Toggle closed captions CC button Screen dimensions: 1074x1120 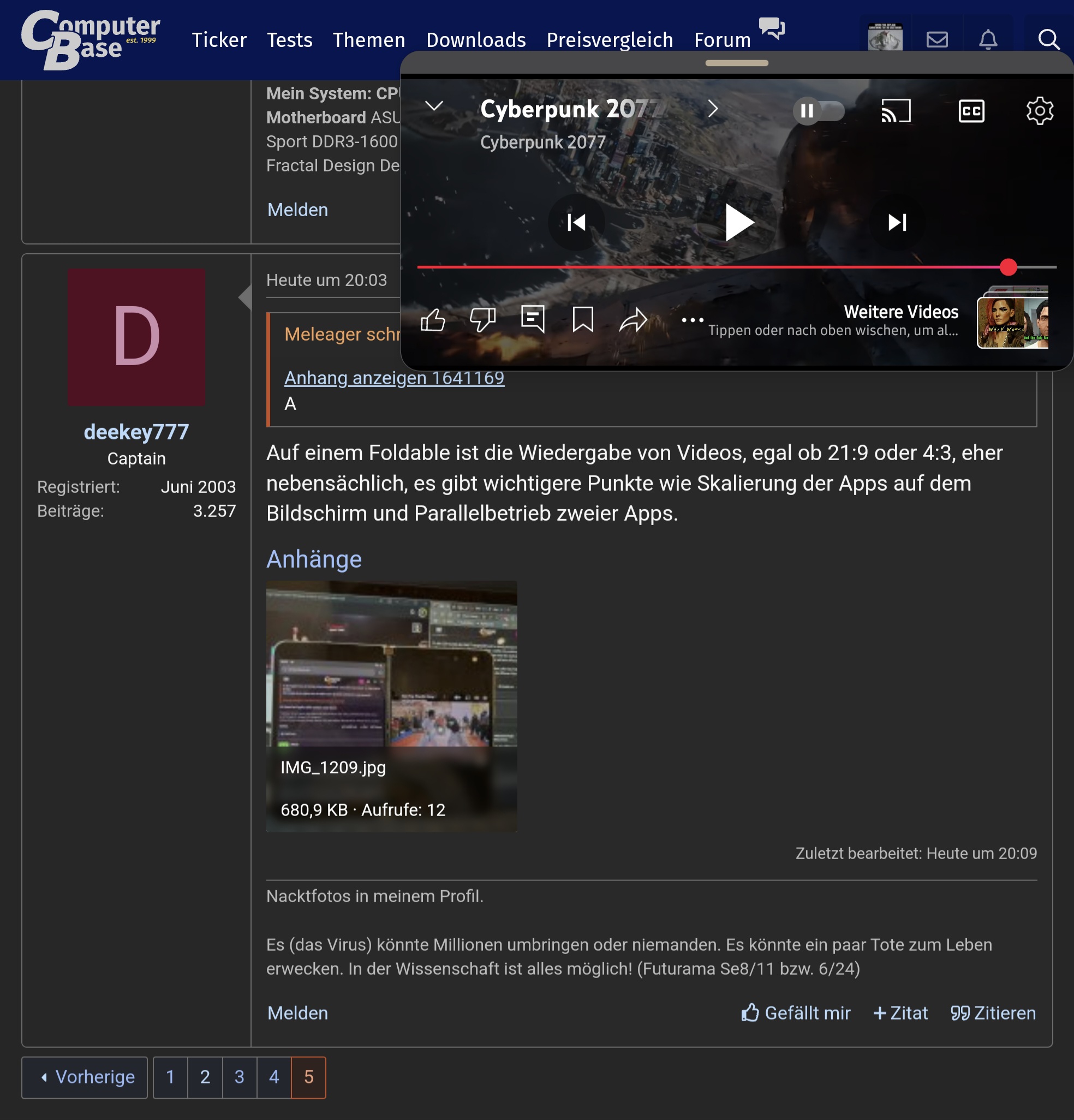971,111
